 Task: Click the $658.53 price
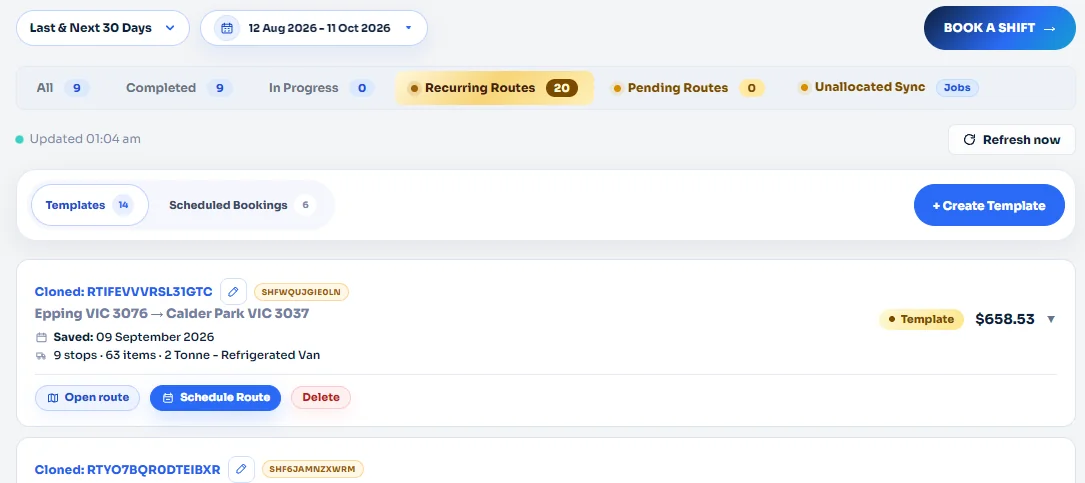coord(1005,319)
